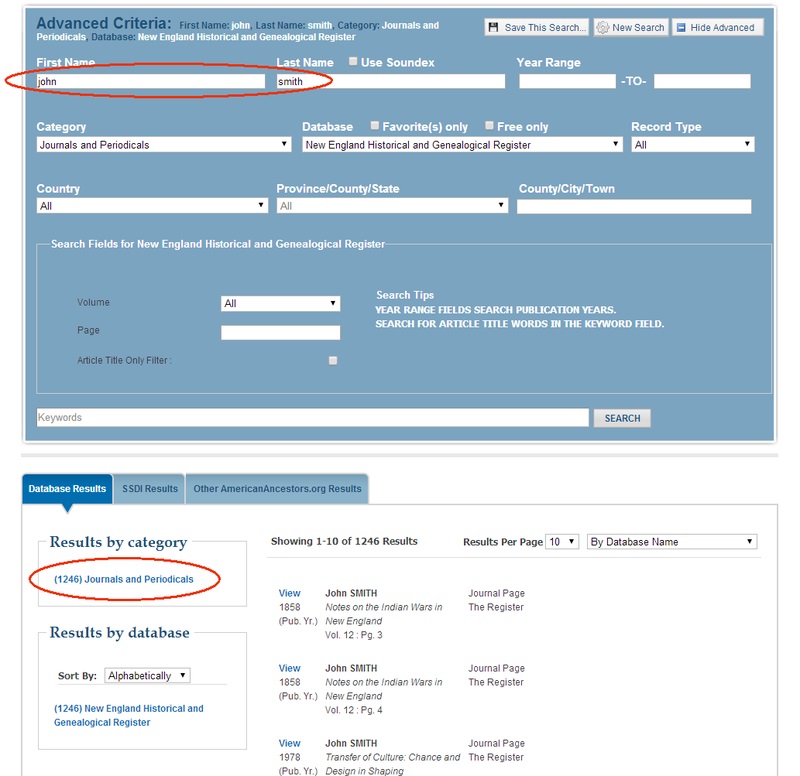Click the 'Advanced Criteria:' heading

104,23
